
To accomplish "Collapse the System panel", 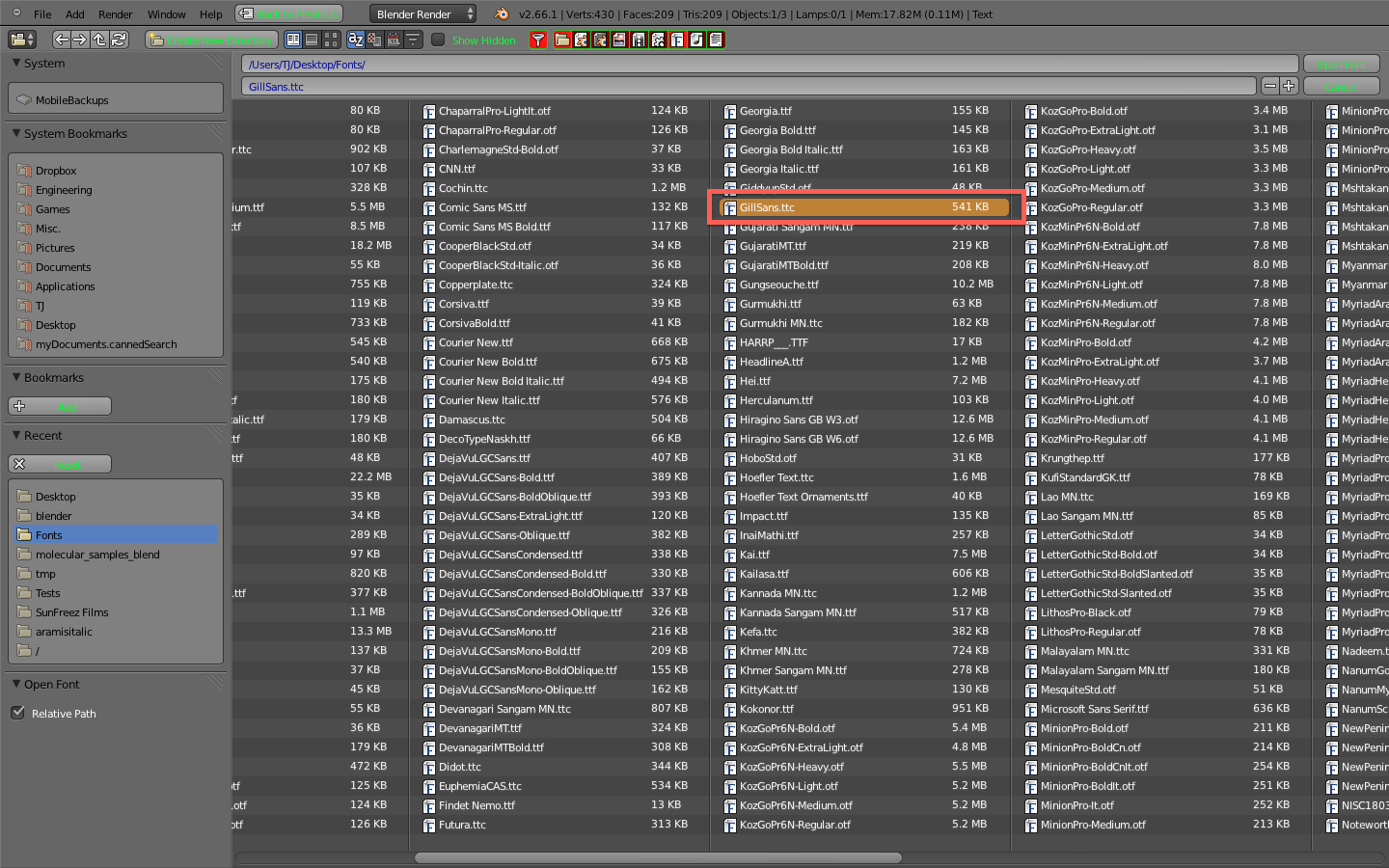I will [16, 63].
